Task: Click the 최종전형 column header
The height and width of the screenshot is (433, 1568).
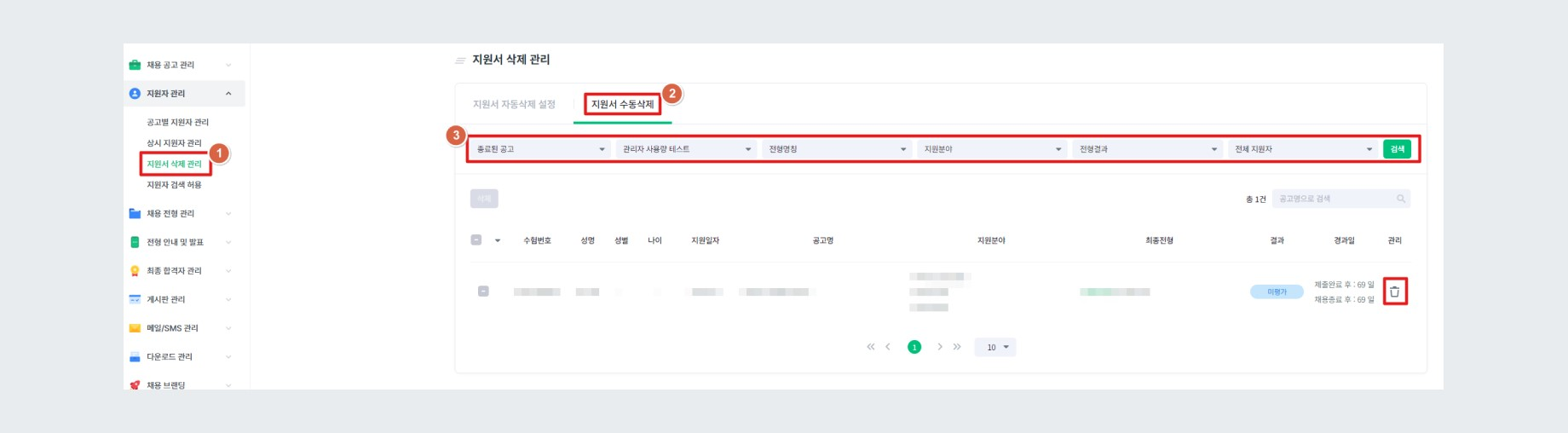Action: point(1159,240)
